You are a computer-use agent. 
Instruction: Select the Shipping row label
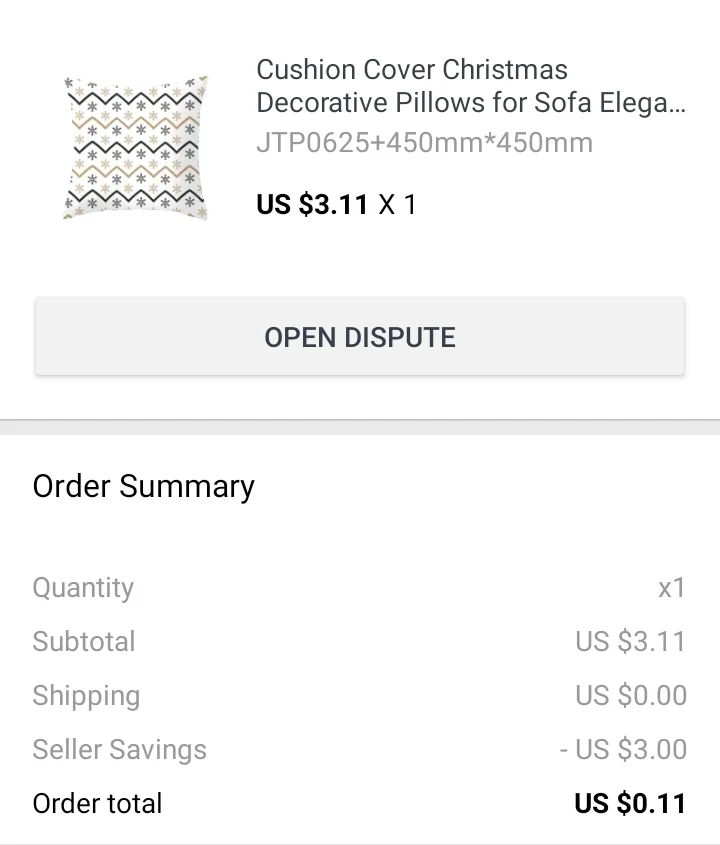(x=86, y=696)
